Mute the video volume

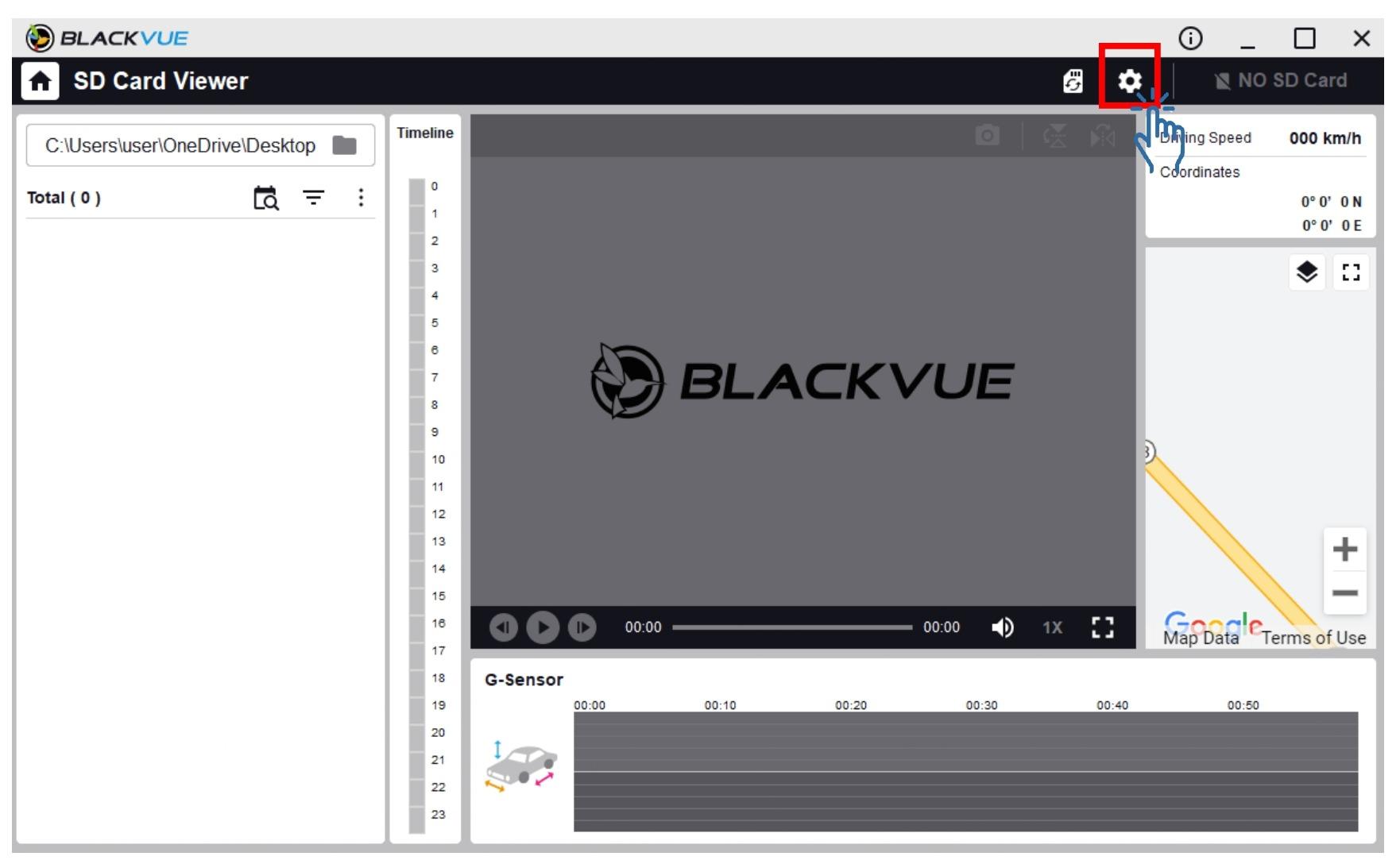(1002, 627)
